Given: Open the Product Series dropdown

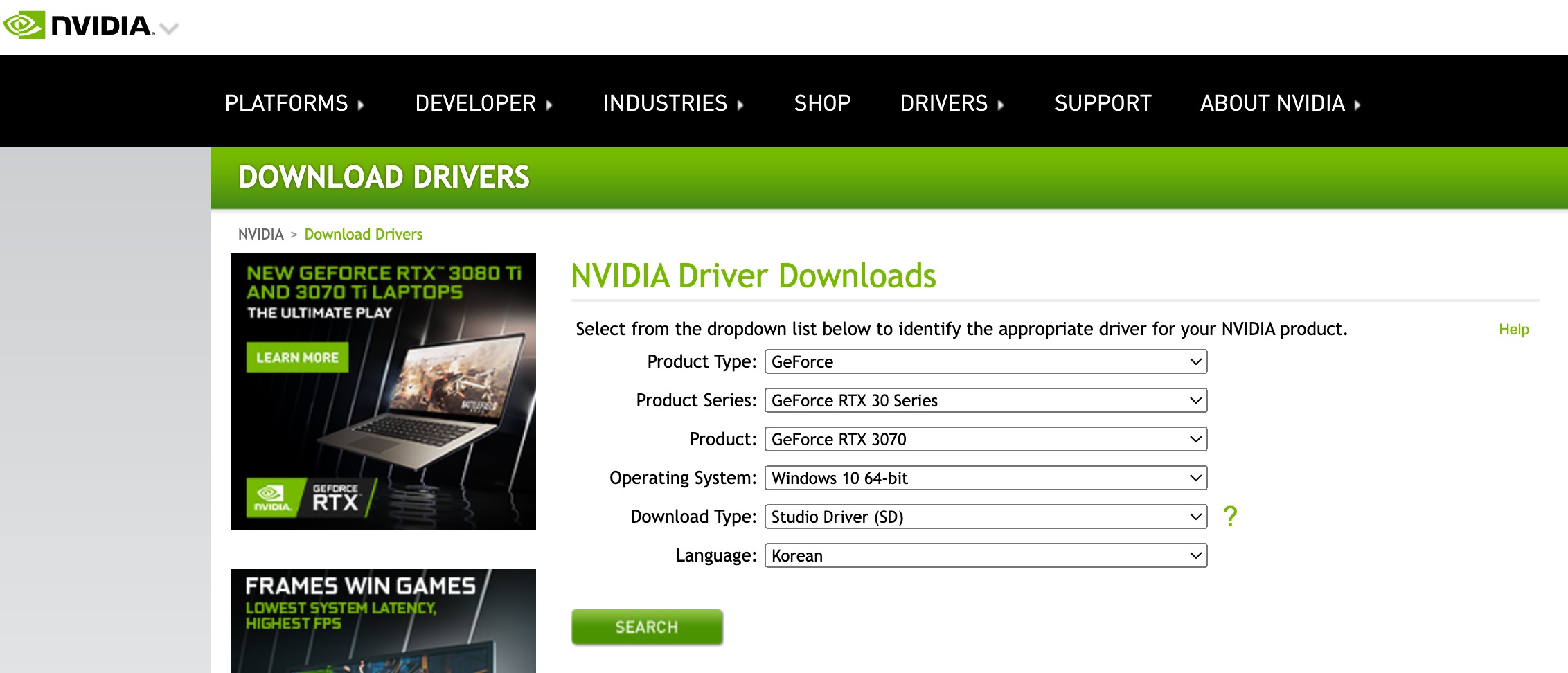Looking at the screenshot, I should coord(986,400).
